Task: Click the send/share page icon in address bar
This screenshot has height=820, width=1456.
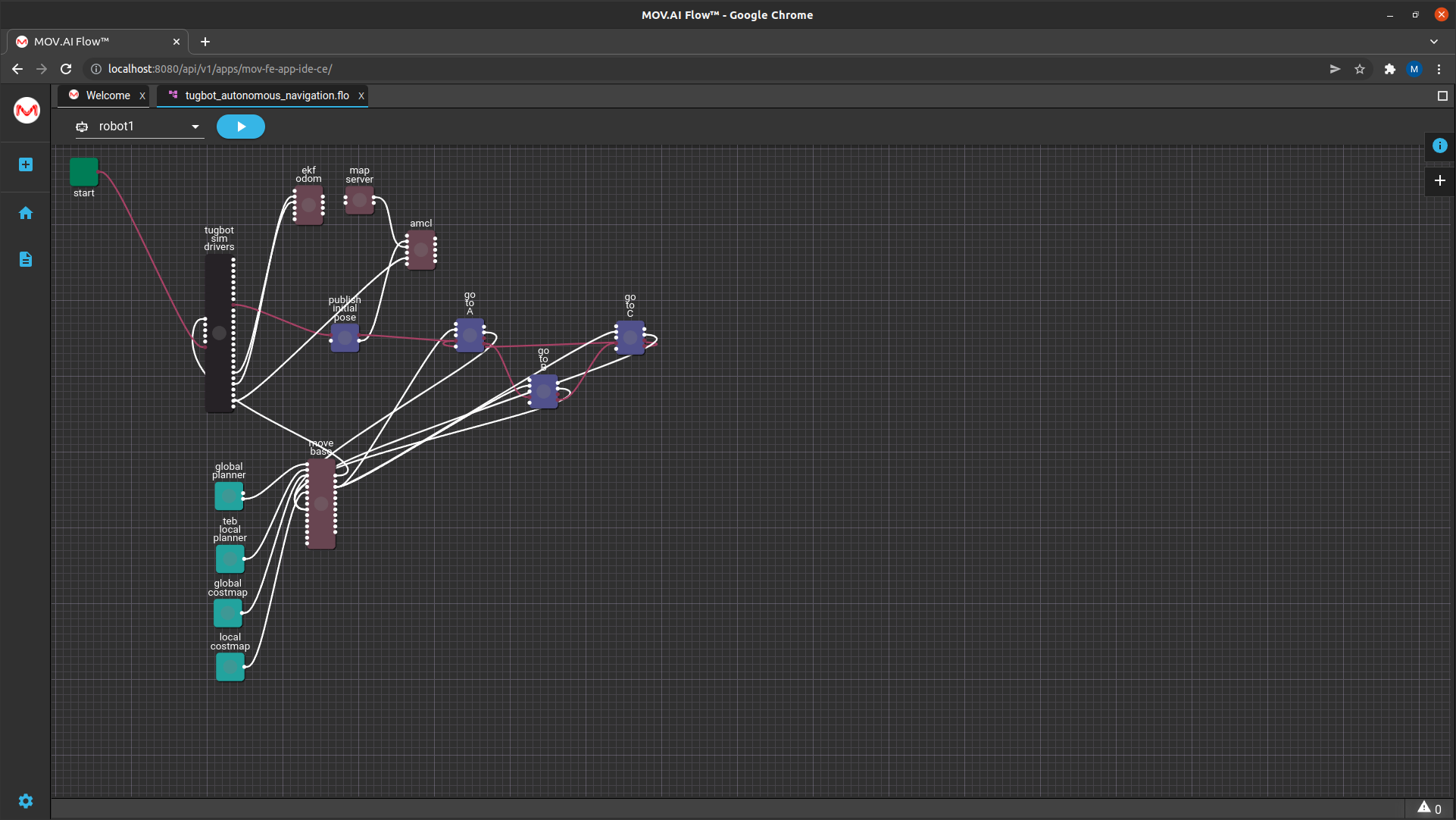Action: pyautogui.click(x=1335, y=69)
